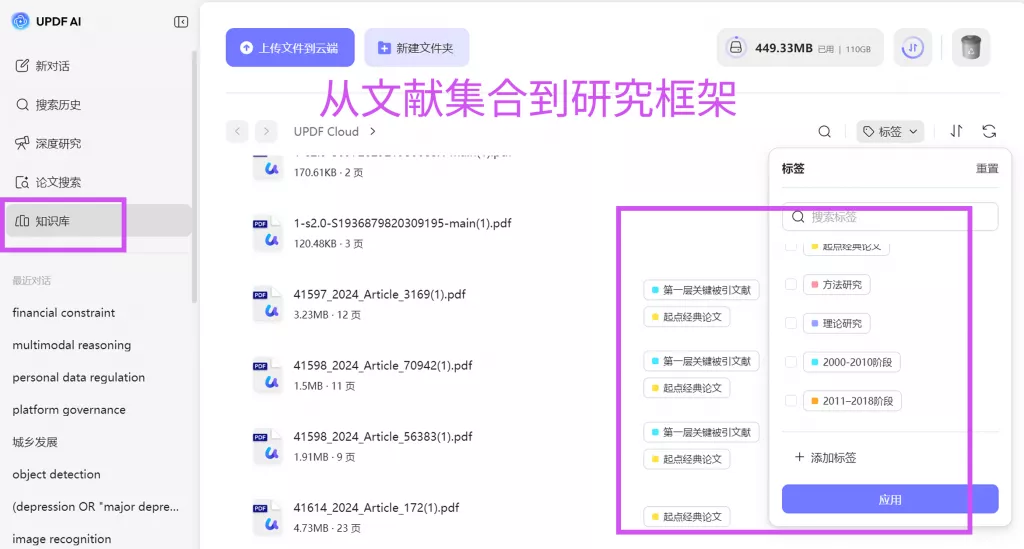Click the 方法研究 tag label

[x=837, y=285]
